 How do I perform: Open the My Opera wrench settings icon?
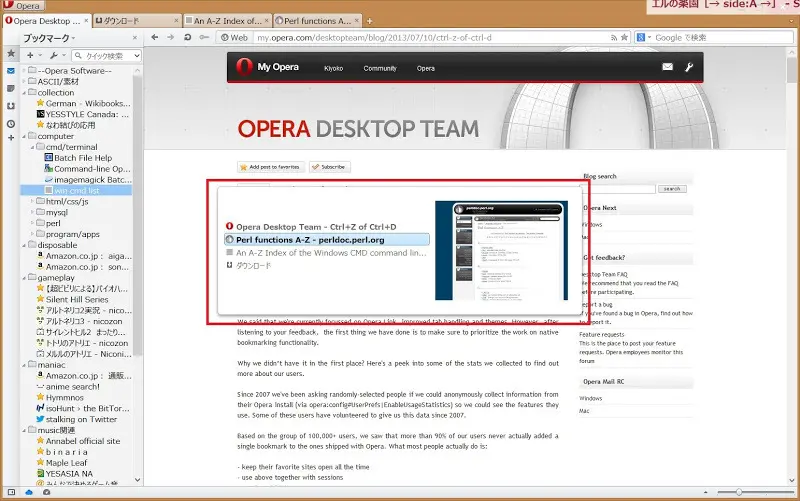689,67
